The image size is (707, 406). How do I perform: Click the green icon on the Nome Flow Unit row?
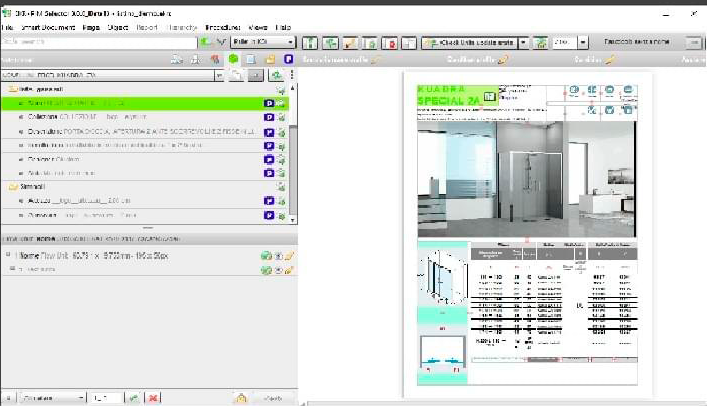coord(266,256)
